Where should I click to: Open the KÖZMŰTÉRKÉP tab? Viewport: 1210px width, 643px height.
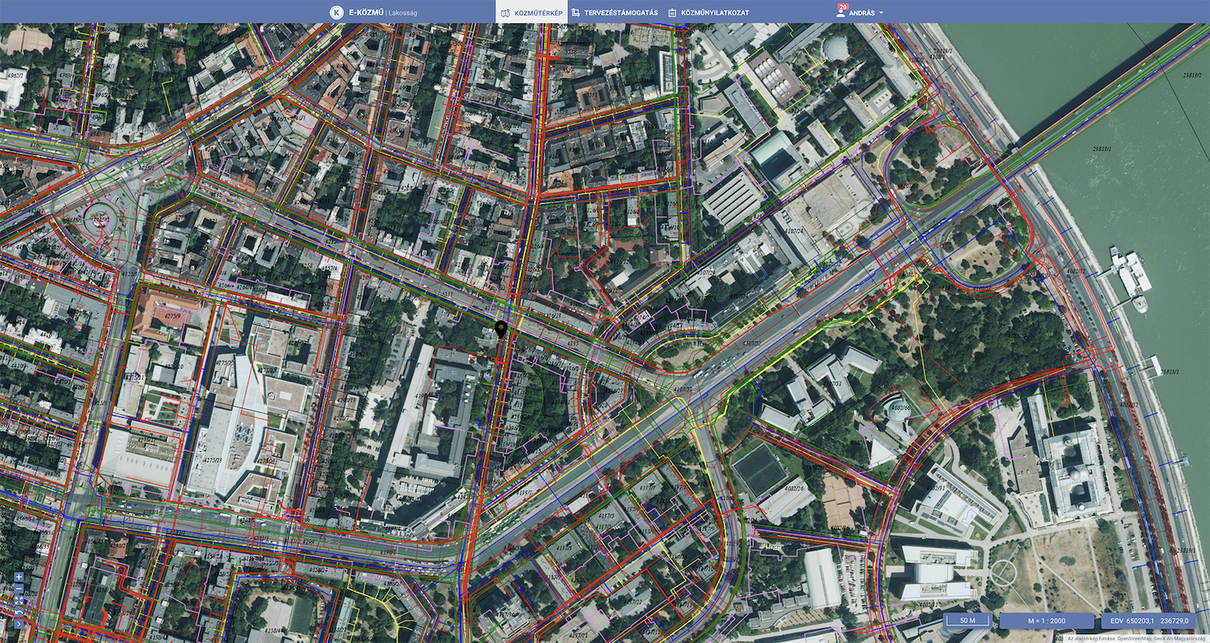coord(530,12)
